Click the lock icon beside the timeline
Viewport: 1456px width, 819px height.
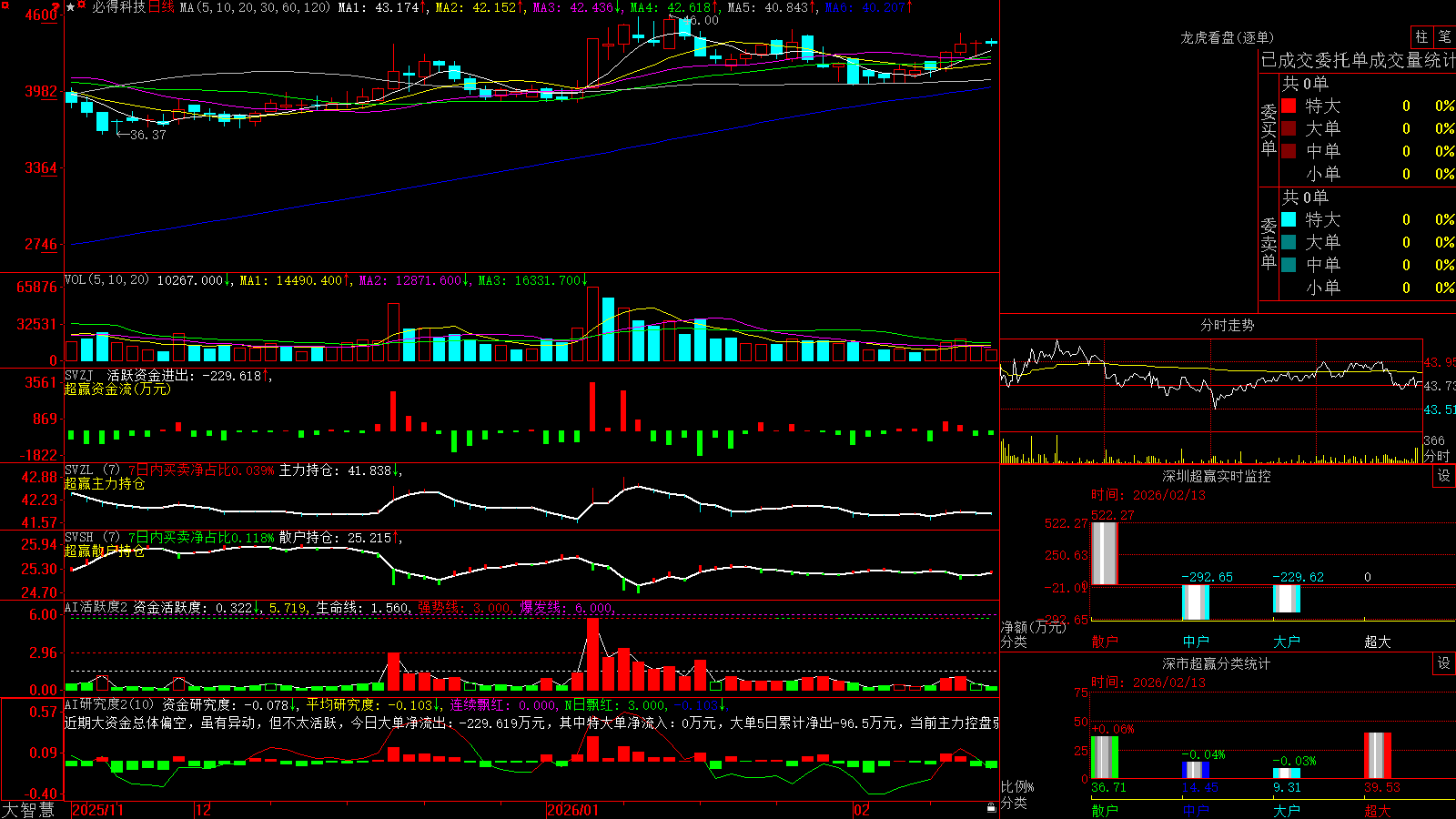pyautogui.click(x=991, y=808)
